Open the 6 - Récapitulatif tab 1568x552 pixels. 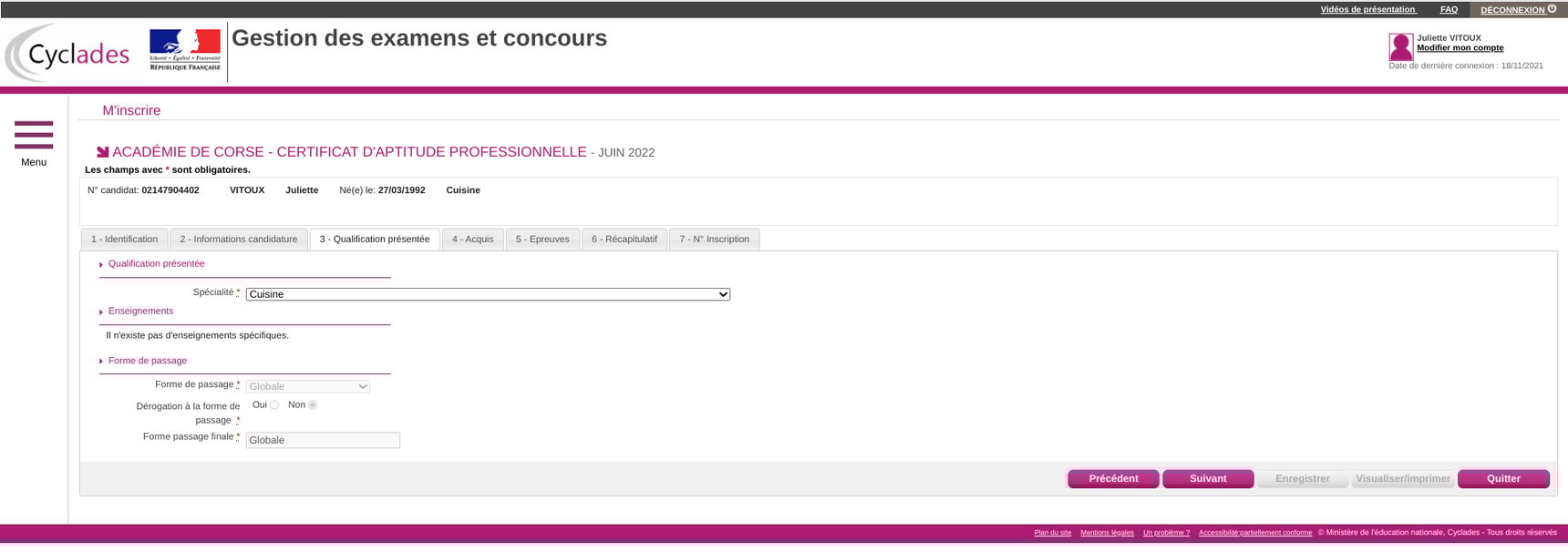[x=624, y=240]
